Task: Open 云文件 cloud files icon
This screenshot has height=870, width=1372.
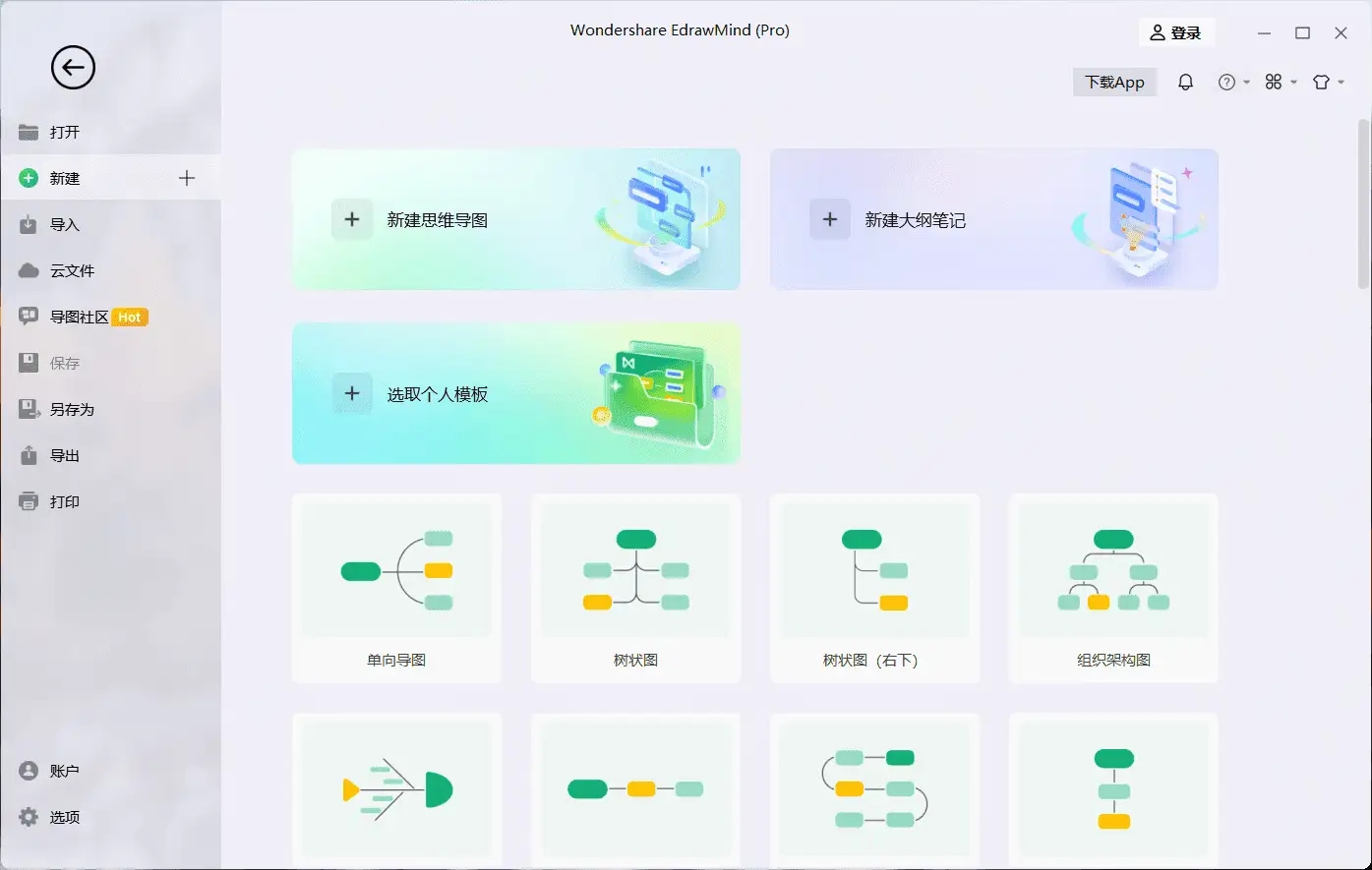Action: coord(29,271)
